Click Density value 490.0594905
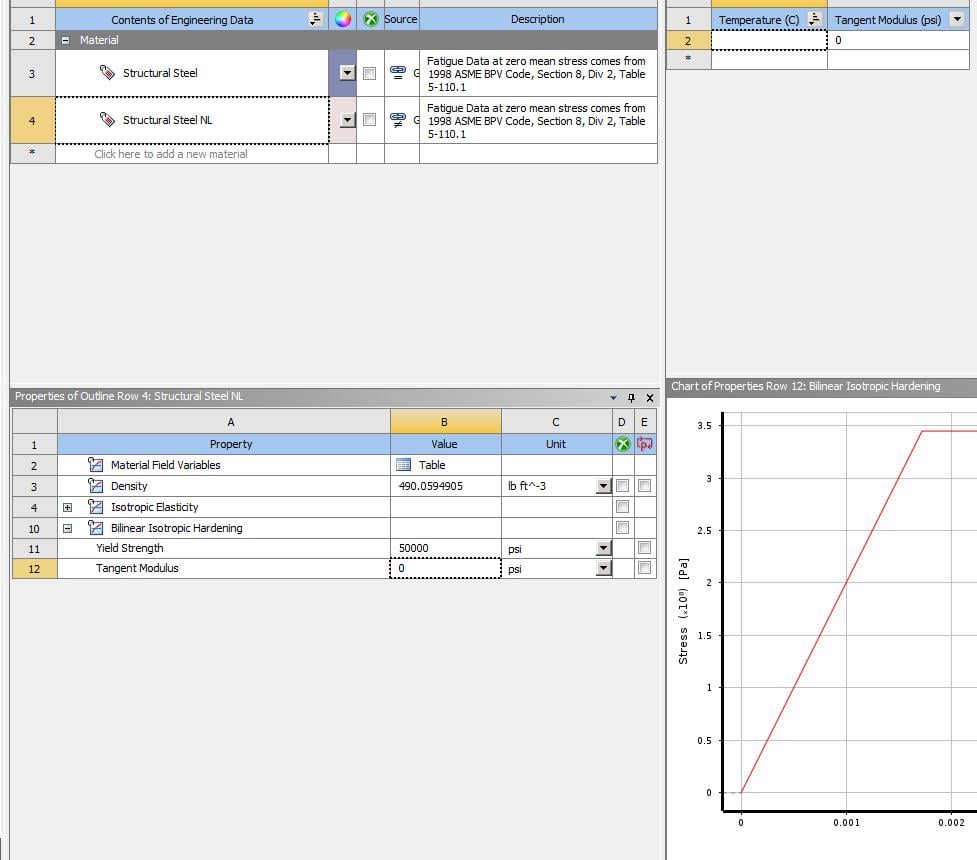Viewport: 977px width, 860px height. 446,486
